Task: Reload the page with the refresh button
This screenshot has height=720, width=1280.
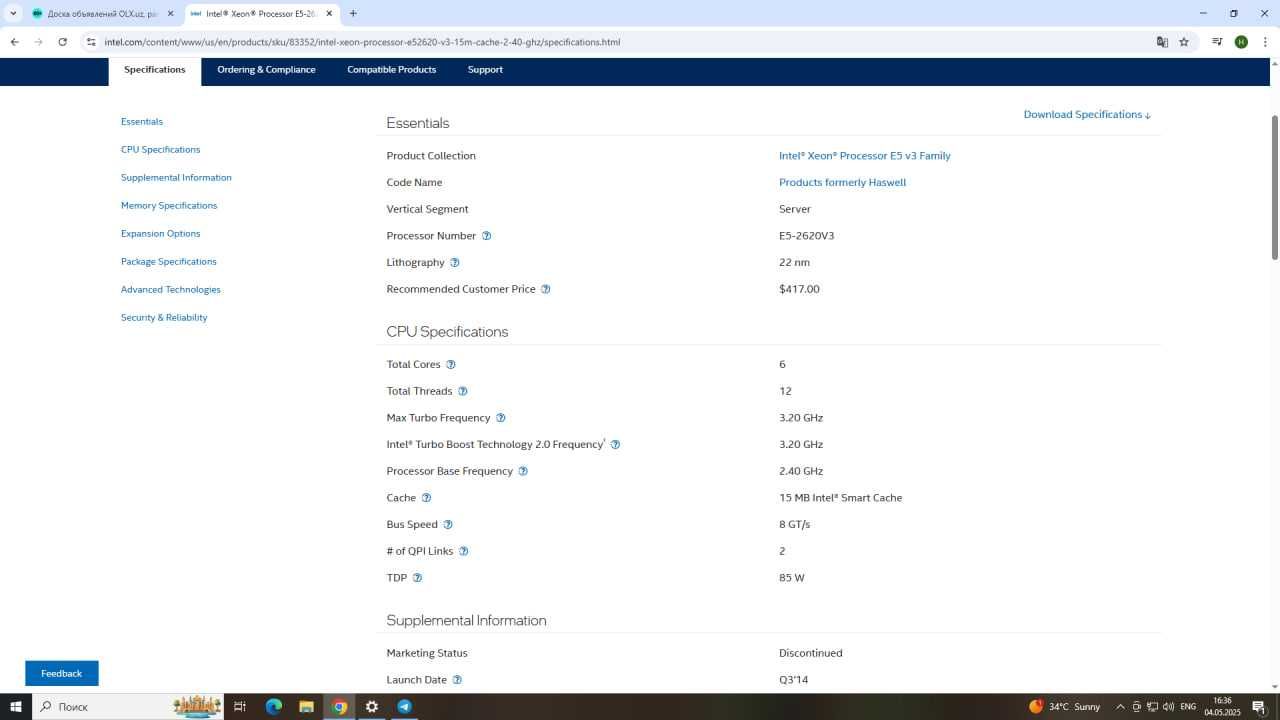Action: coord(62,42)
